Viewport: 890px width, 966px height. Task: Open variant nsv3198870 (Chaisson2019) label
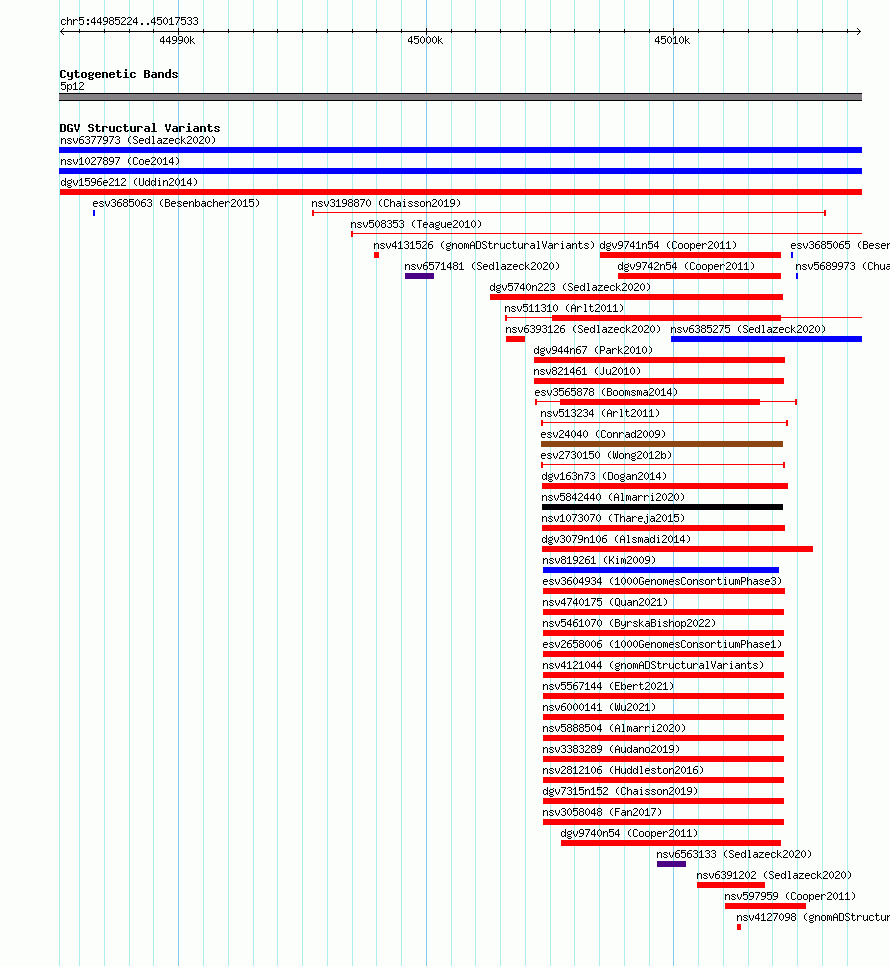point(386,203)
